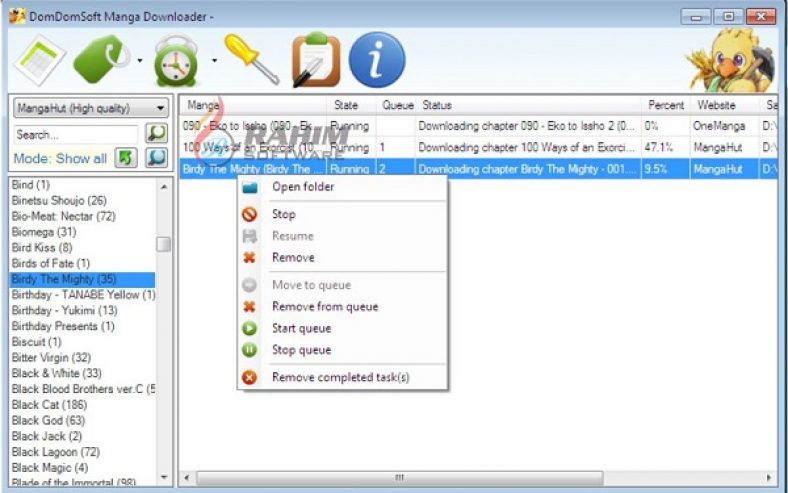The height and width of the screenshot is (493, 788).
Task: Sort by the Queue column header
Action: tap(397, 105)
